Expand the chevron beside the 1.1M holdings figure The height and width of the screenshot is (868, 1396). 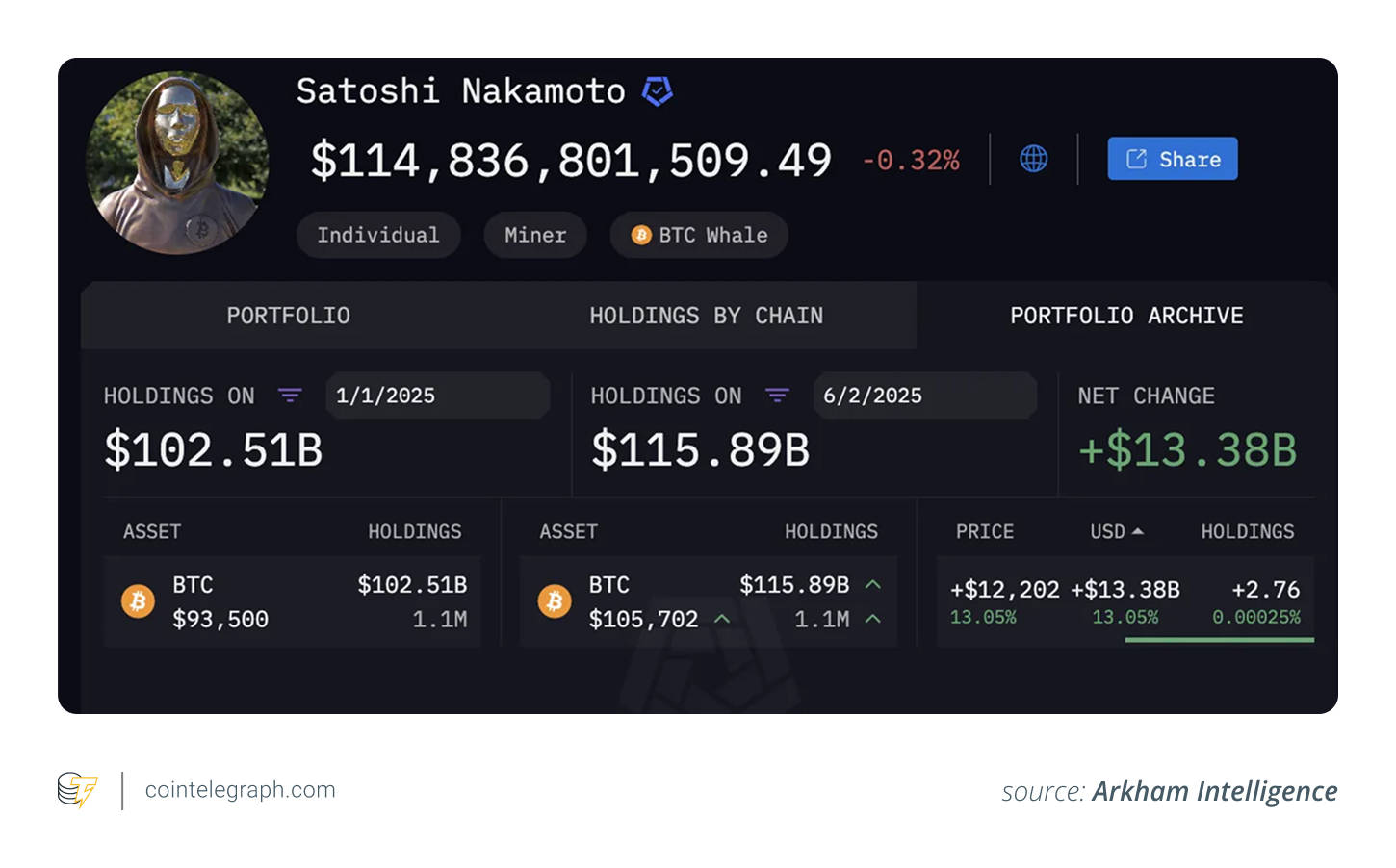coord(874,620)
